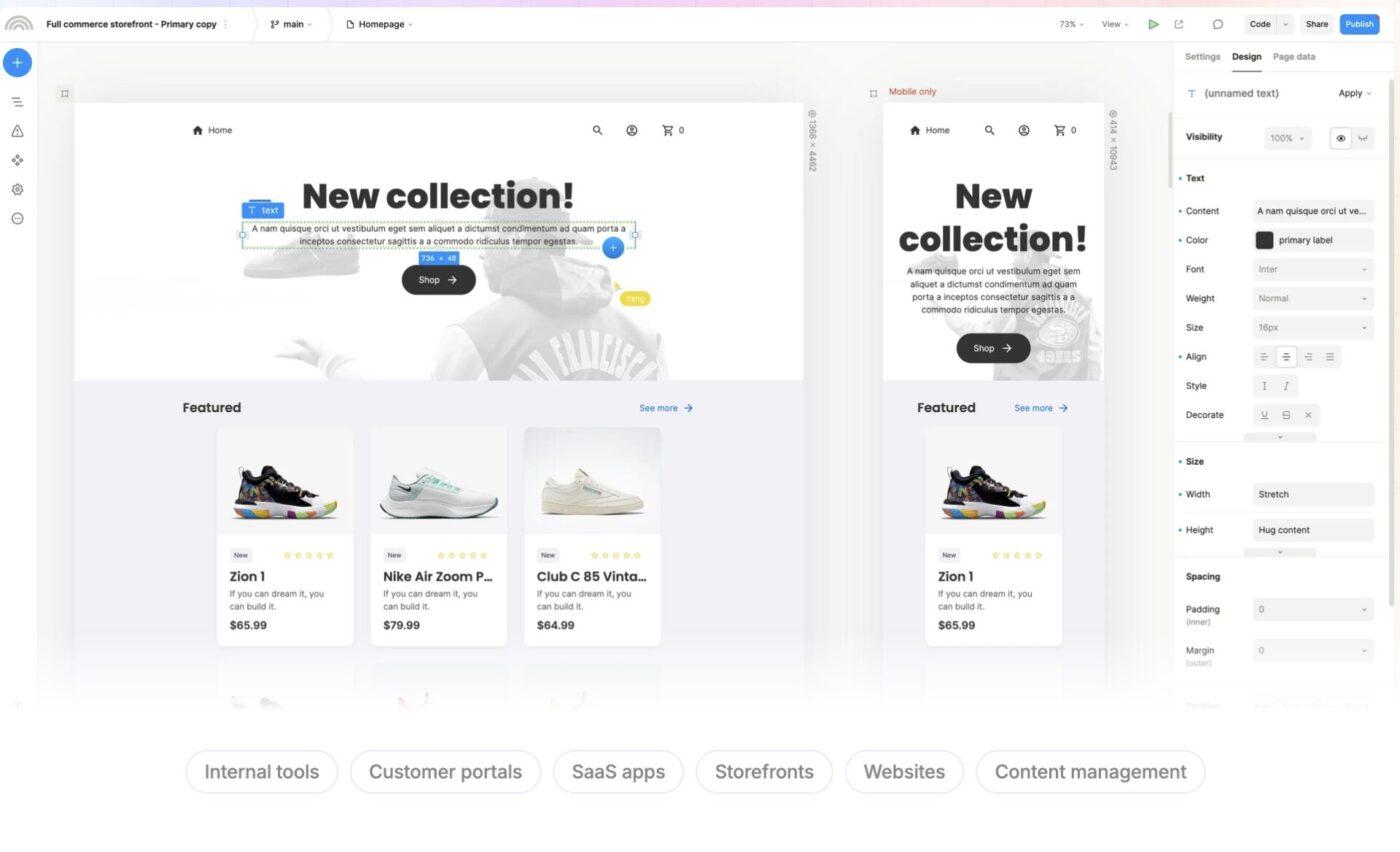1400x852 pixels.
Task: Expand more Size options chevron
Action: (x=1280, y=552)
